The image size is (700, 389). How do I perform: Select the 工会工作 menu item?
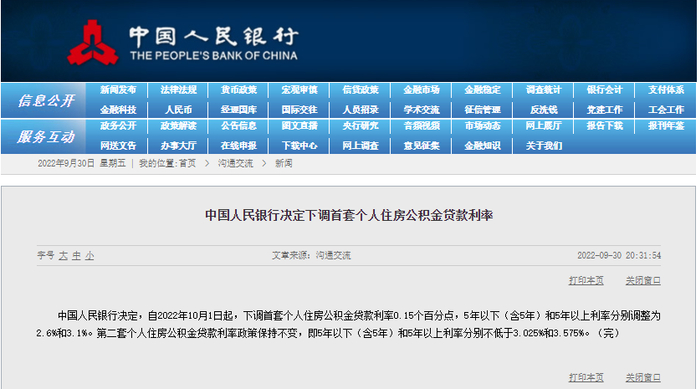tap(666, 109)
